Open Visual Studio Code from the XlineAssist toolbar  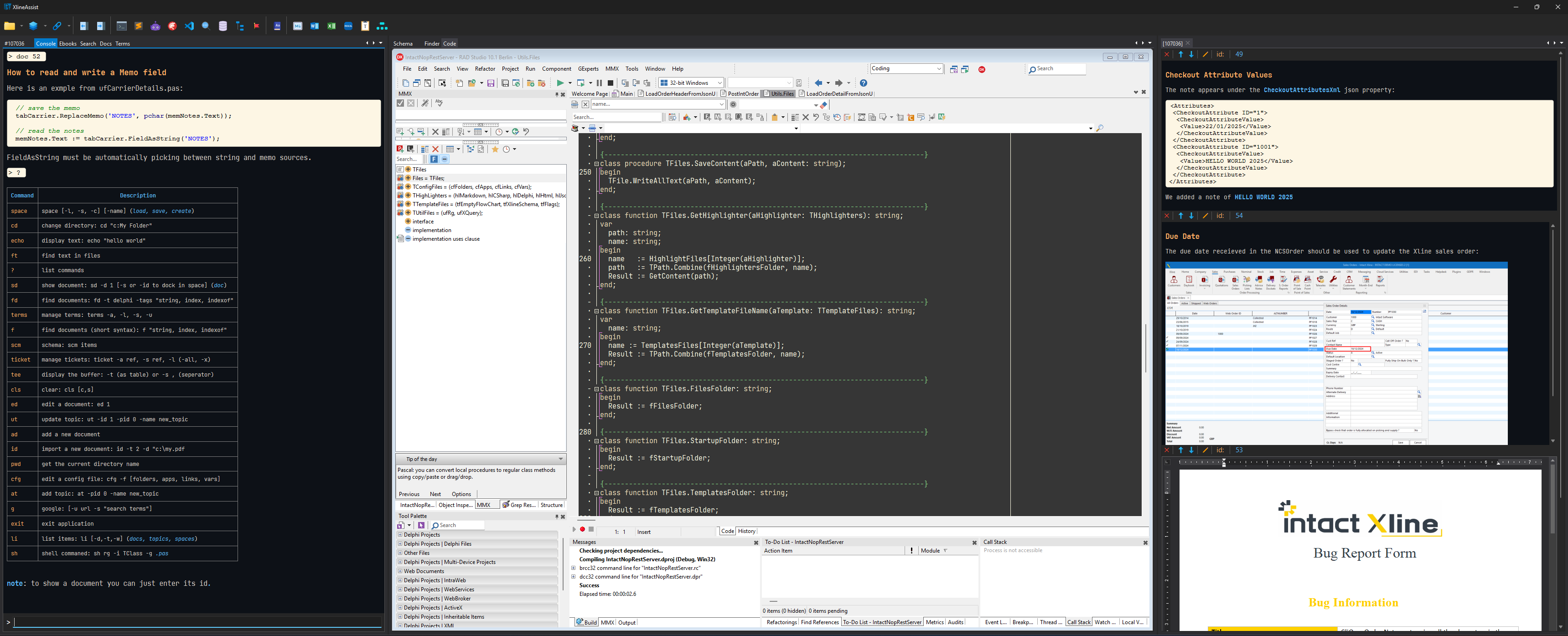tap(189, 26)
